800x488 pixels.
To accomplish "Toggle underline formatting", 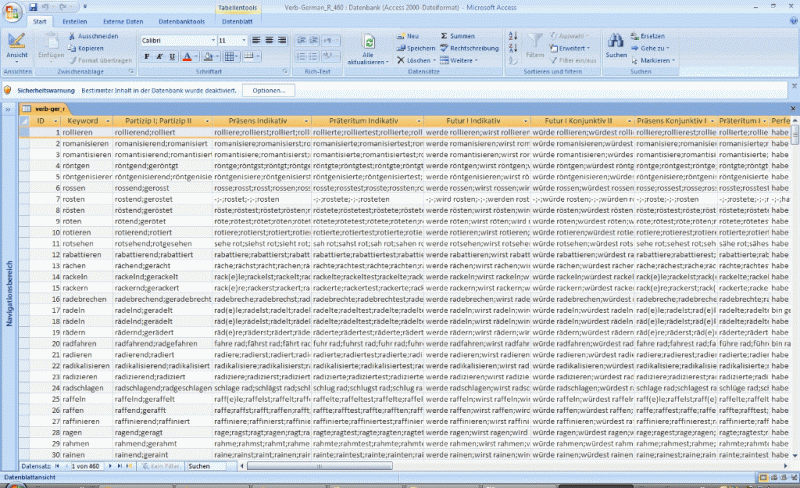I will point(172,57).
